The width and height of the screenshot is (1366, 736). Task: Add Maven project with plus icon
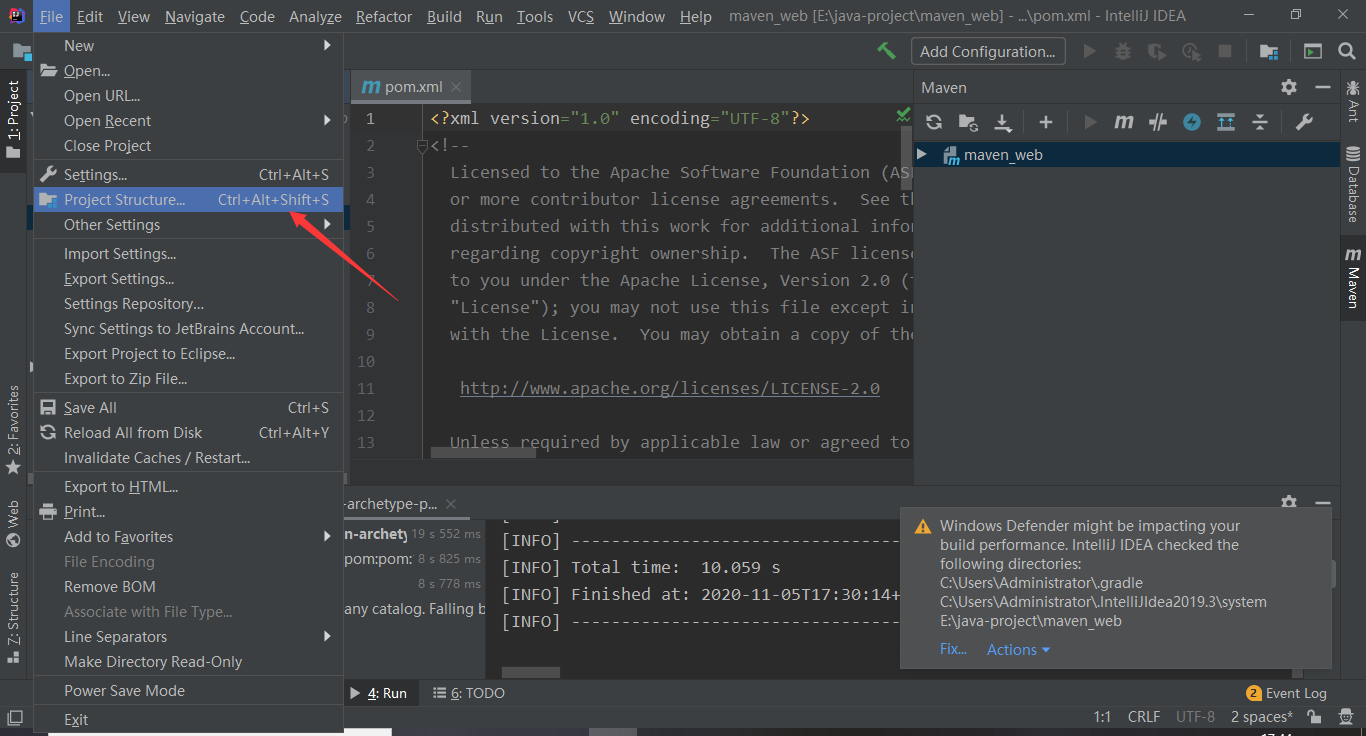point(1046,122)
